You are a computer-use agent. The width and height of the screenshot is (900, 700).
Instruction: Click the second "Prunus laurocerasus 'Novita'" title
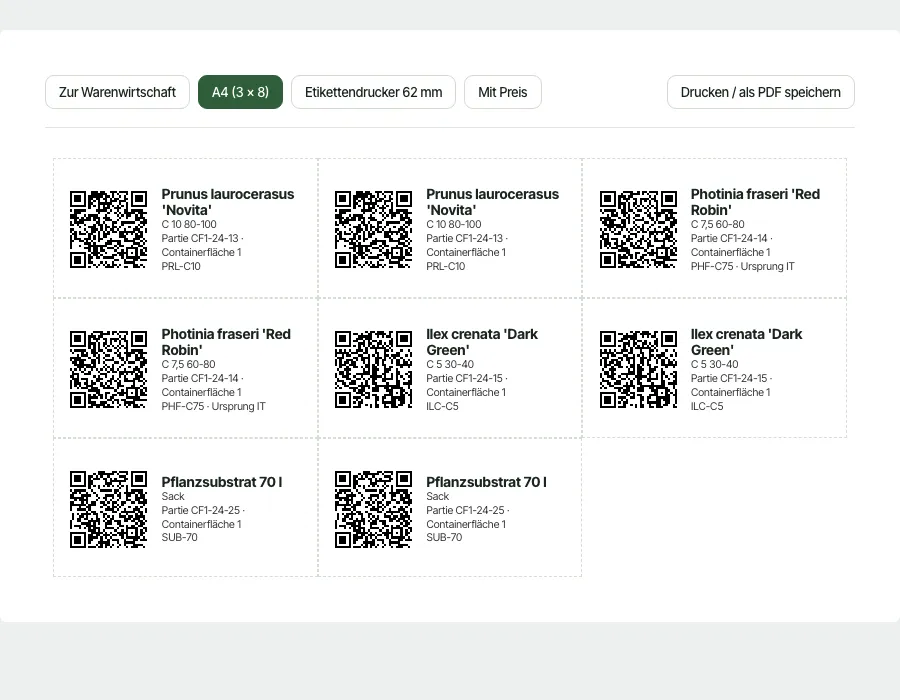[x=492, y=202]
